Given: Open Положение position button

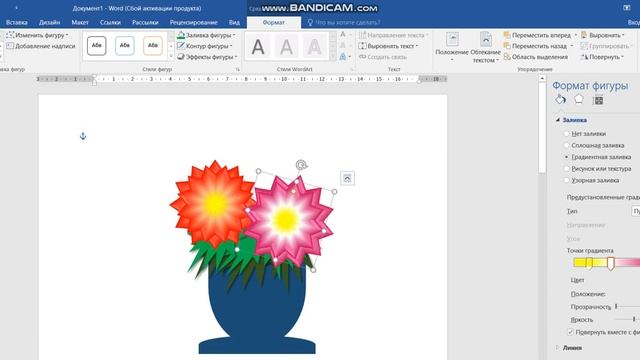Looking at the screenshot, I should [x=452, y=47].
